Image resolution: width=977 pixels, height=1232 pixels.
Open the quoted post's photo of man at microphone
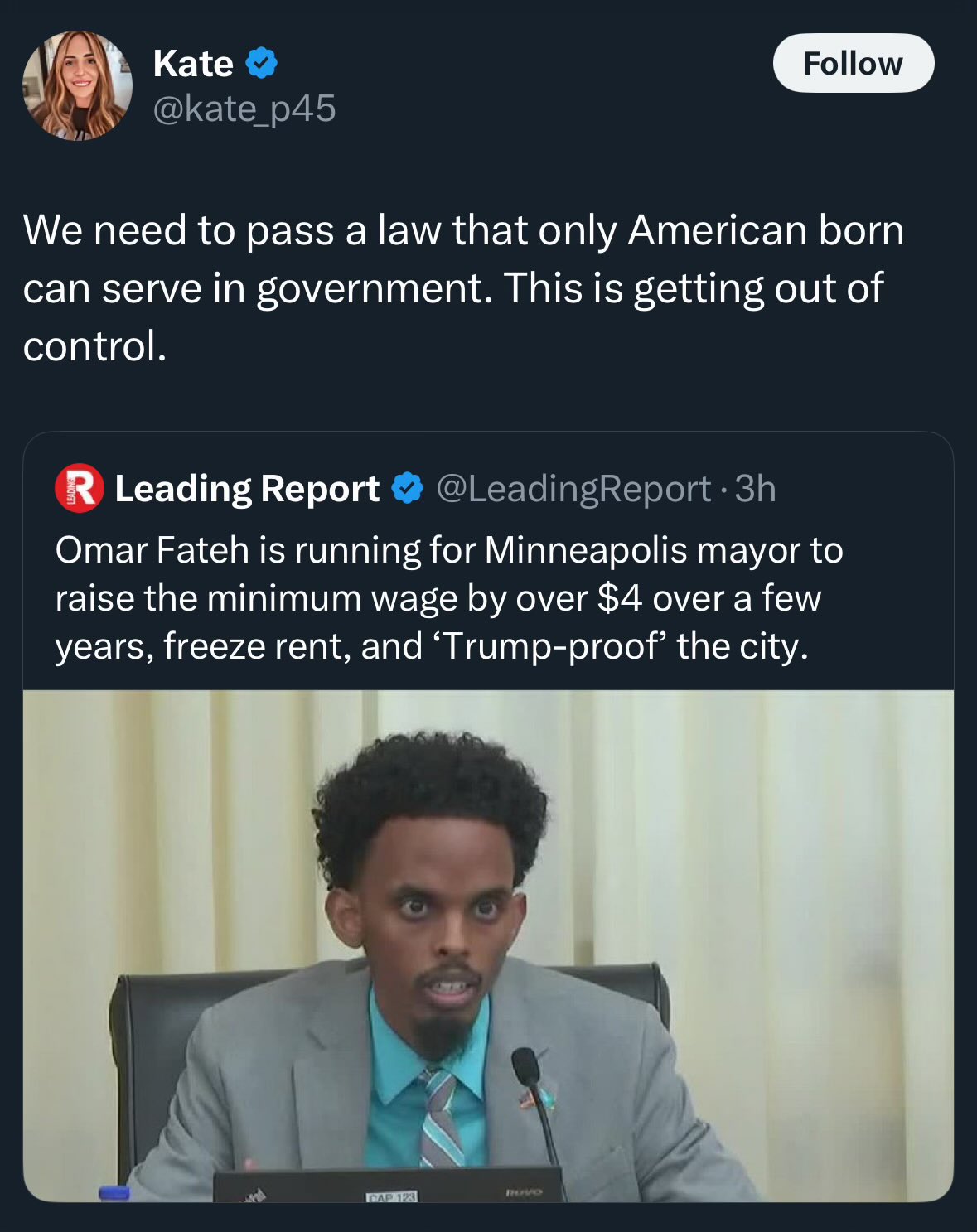point(488,945)
